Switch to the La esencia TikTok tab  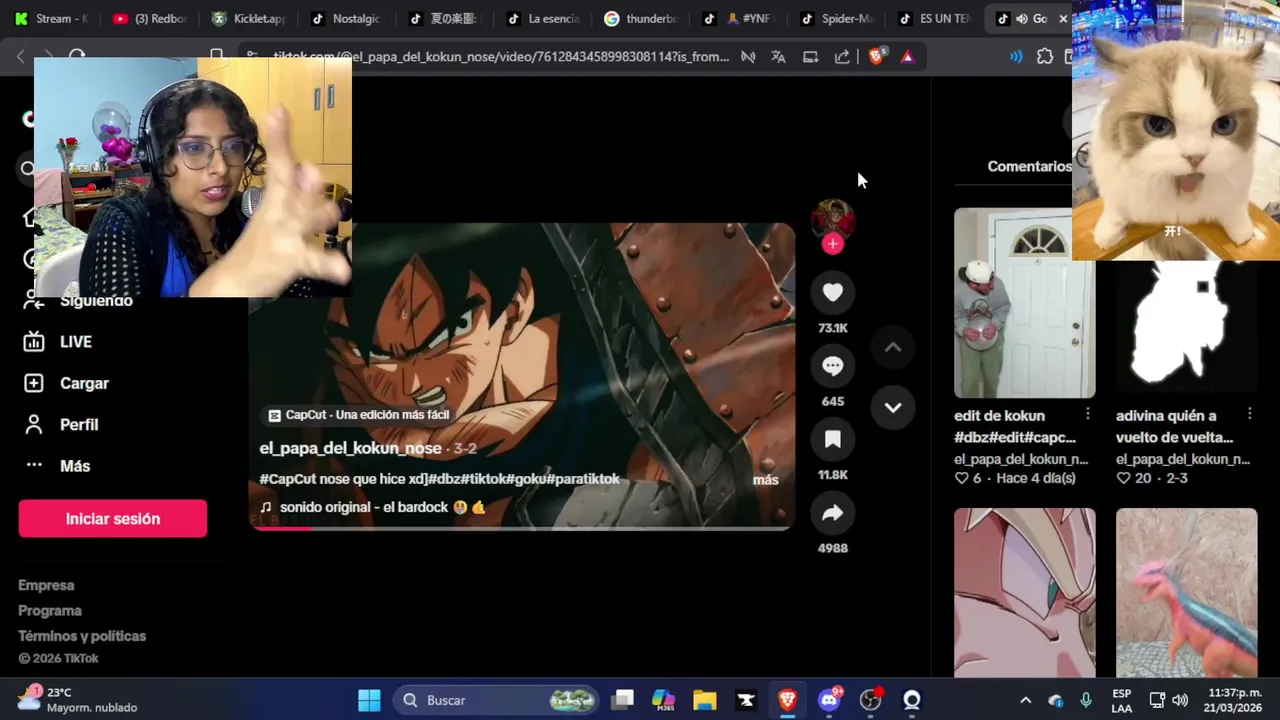pos(544,19)
